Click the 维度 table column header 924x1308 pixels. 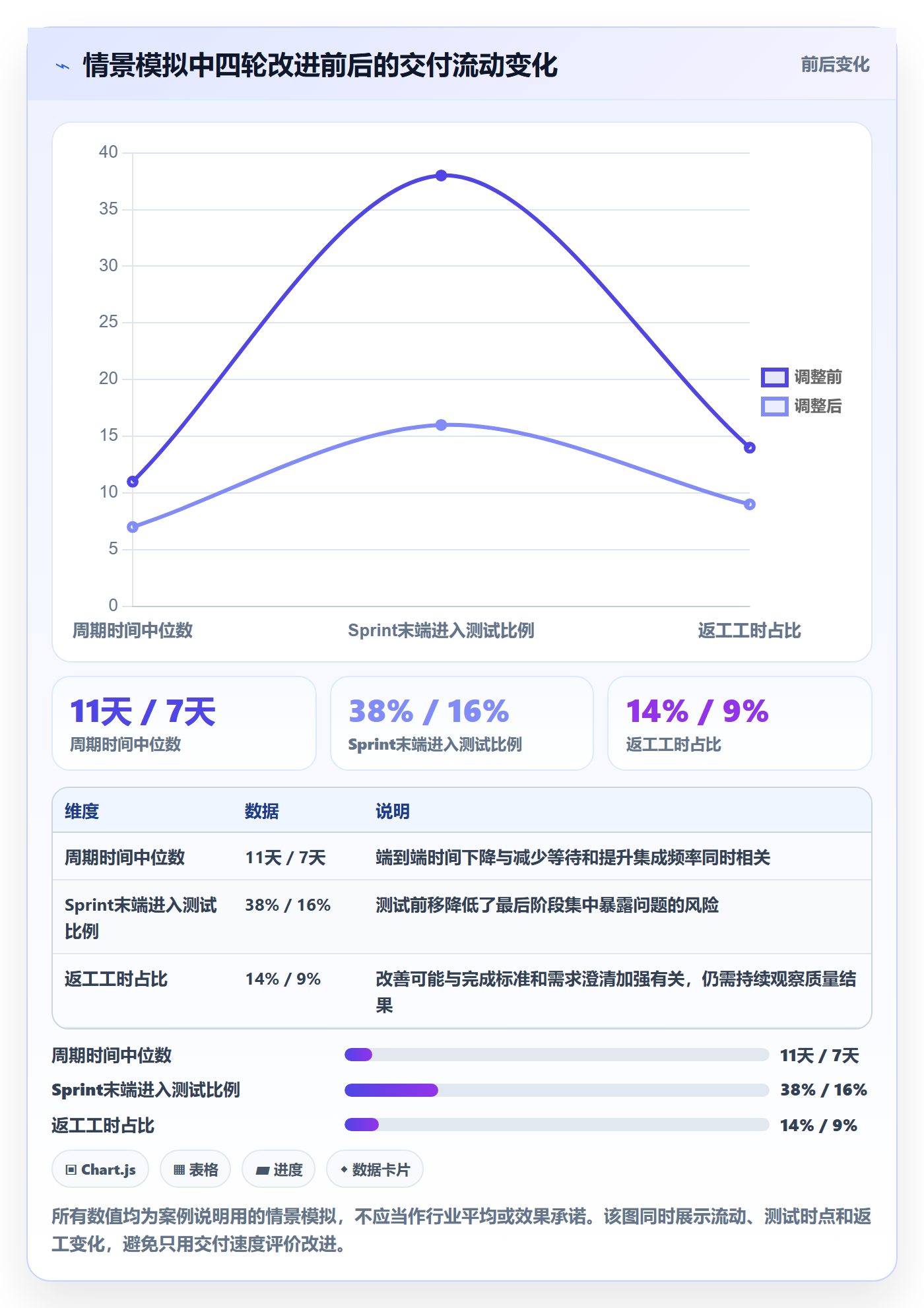pyautogui.click(x=82, y=811)
